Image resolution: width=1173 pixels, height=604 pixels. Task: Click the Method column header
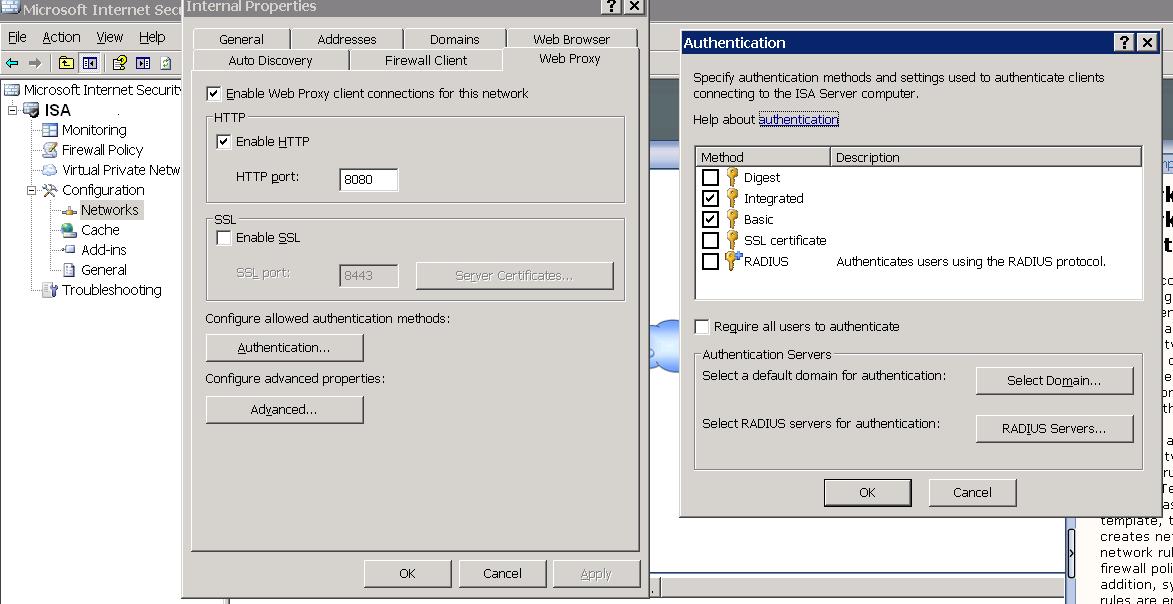click(762, 157)
